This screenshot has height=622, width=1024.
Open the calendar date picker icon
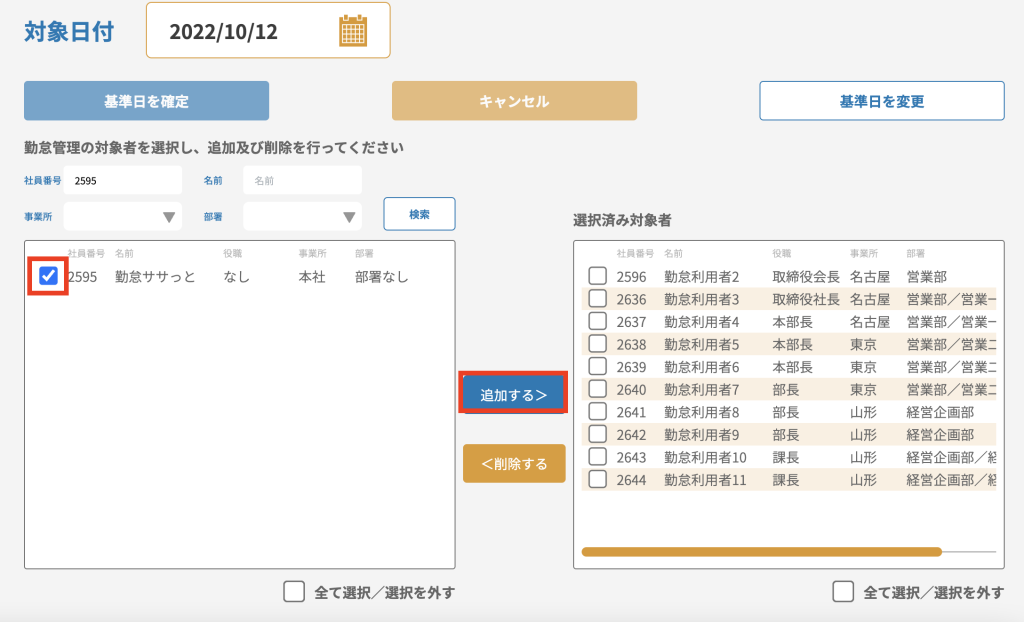pyautogui.click(x=353, y=31)
